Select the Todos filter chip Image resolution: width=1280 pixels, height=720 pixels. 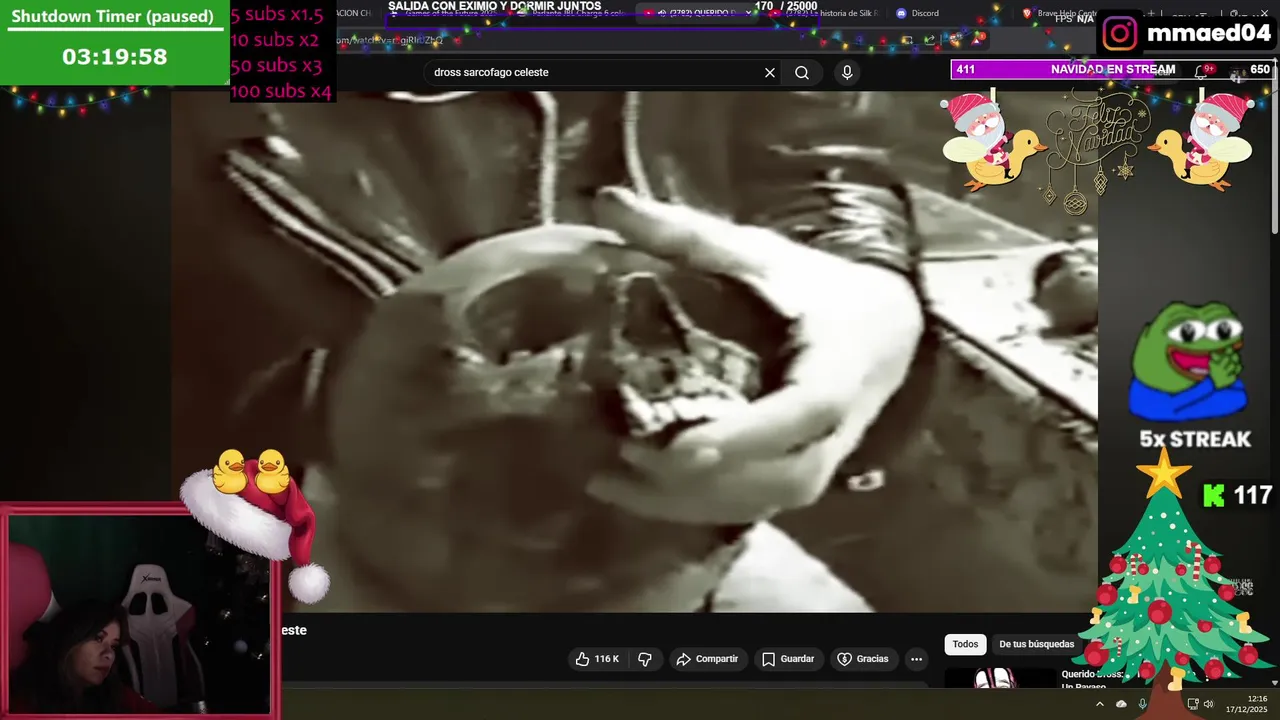(x=965, y=644)
